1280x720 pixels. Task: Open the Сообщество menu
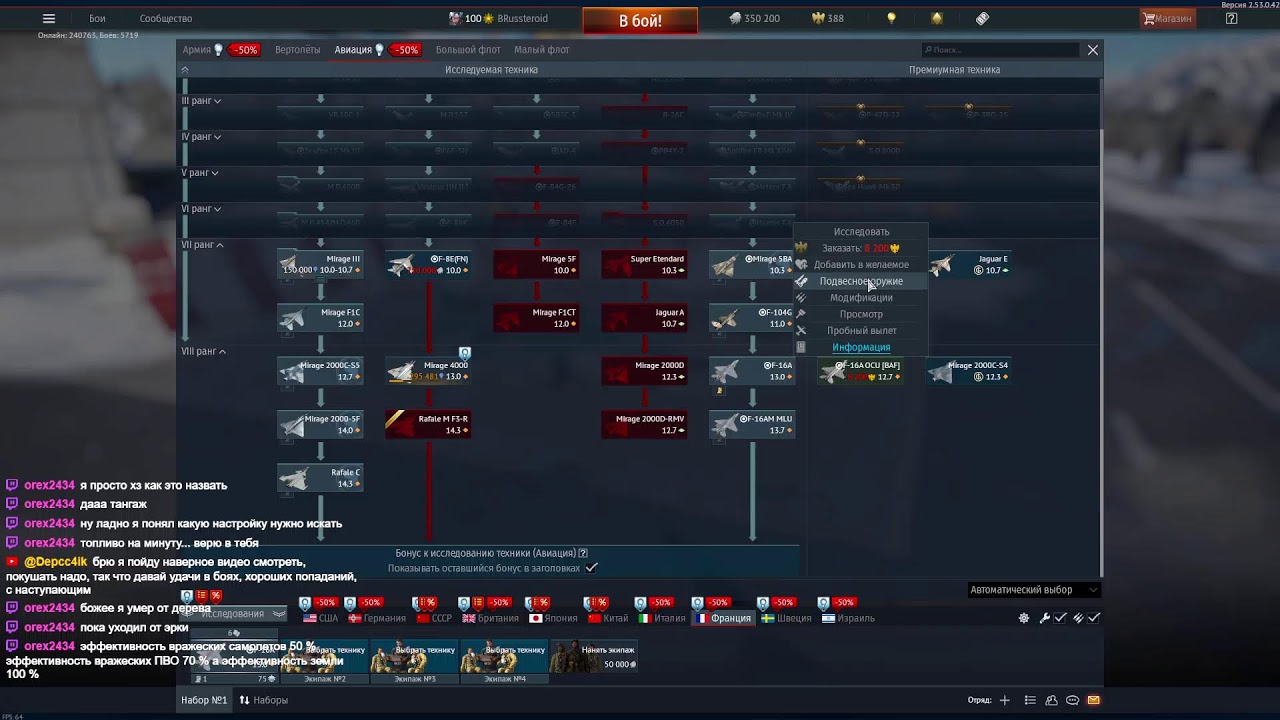coord(166,18)
